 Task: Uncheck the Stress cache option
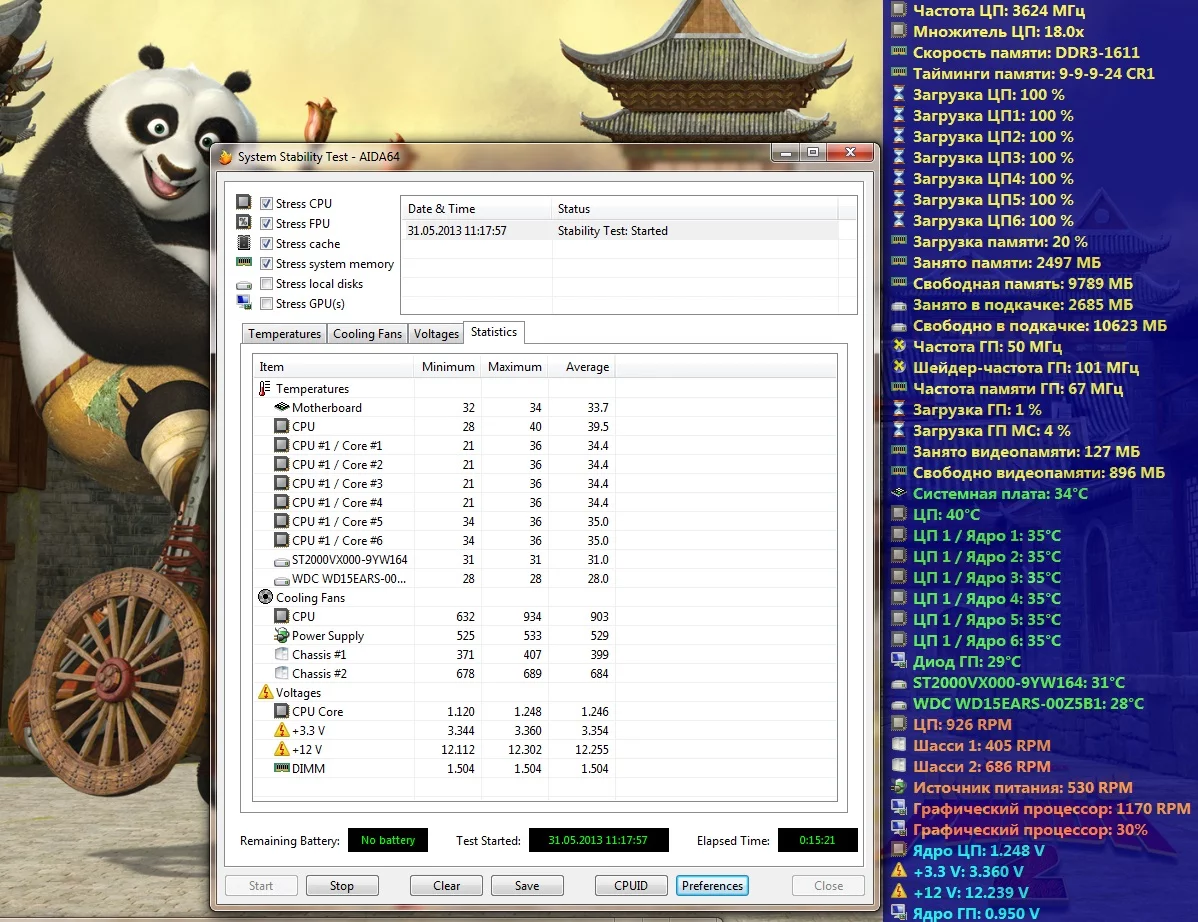point(267,243)
